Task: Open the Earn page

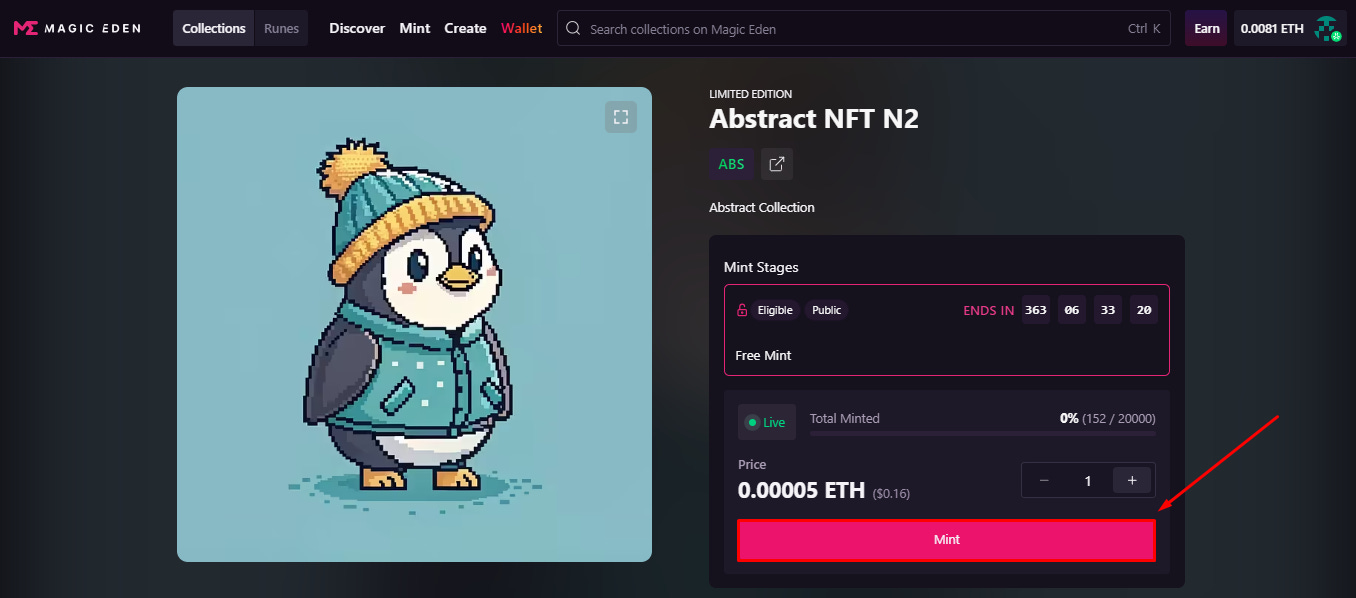Action: tap(1205, 27)
